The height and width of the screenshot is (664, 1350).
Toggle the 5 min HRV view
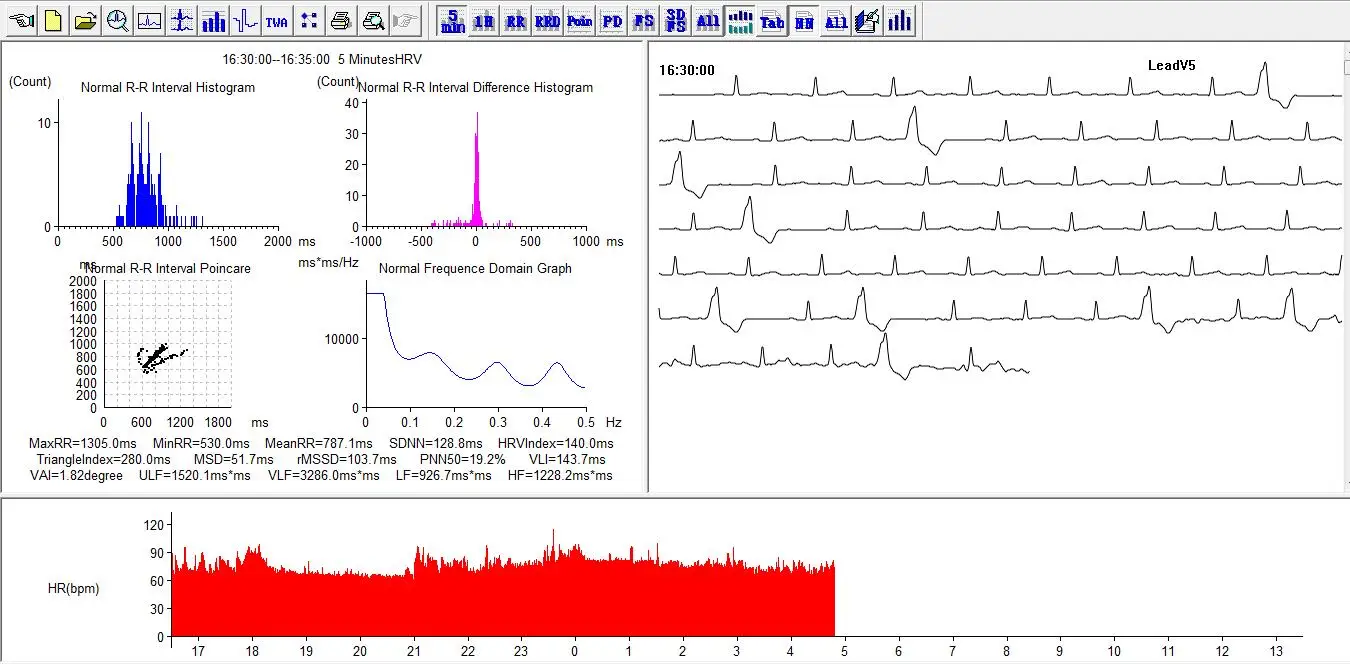[453, 20]
